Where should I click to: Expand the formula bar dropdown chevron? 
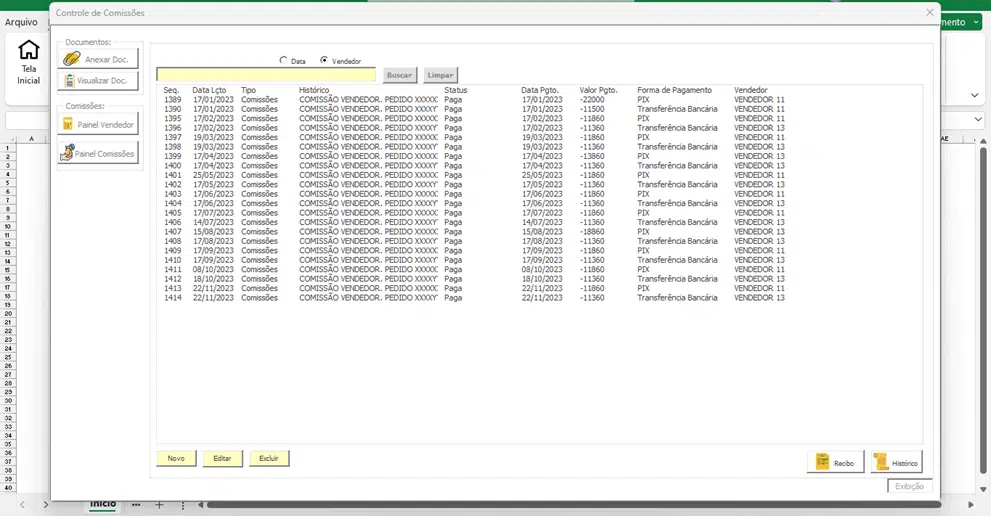coord(979,120)
